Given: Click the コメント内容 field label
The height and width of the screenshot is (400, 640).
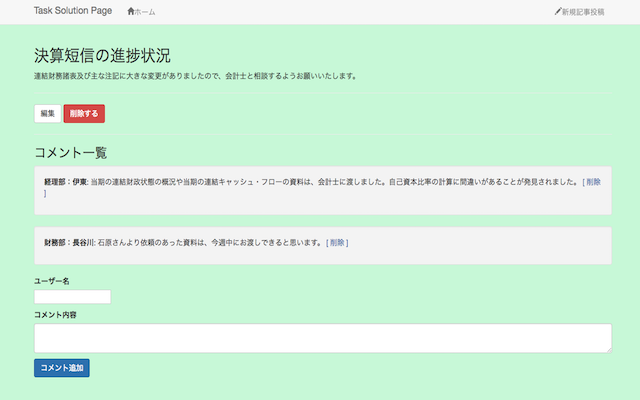Looking at the screenshot, I should (x=55, y=314).
